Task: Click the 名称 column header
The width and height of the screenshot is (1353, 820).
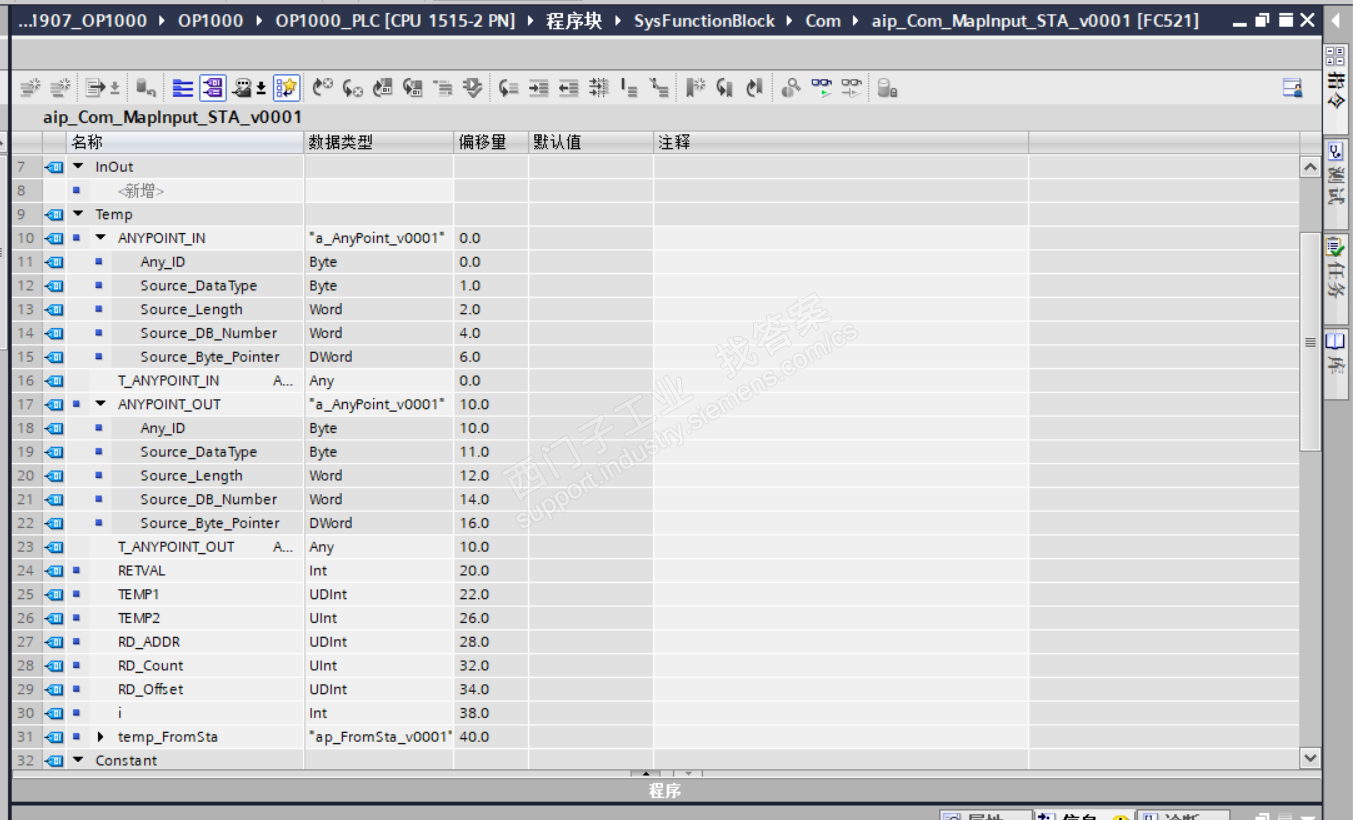Action: 185,142
